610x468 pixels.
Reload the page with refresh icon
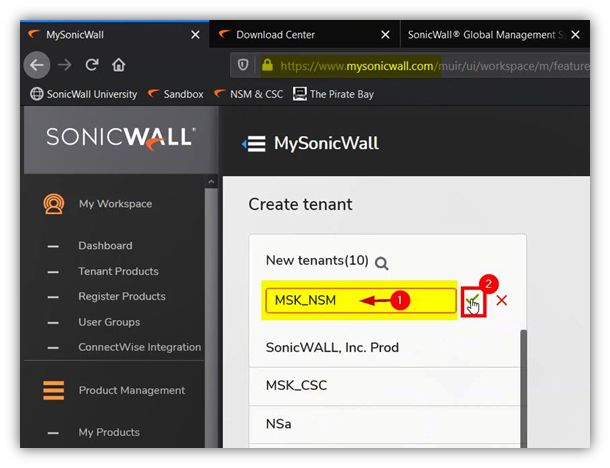[x=92, y=65]
